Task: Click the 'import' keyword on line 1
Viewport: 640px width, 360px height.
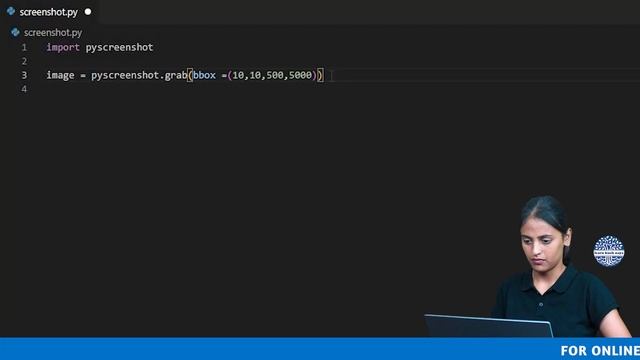Action: tap(63, 47)
